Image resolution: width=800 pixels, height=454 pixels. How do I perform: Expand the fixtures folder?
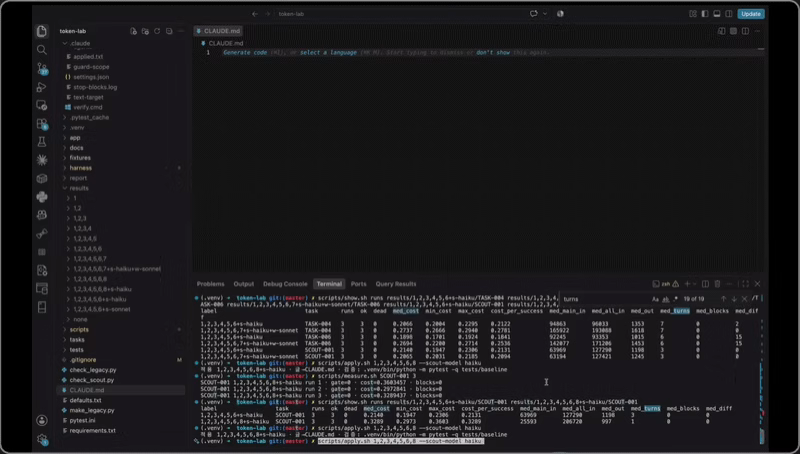(x=120, y=158)
